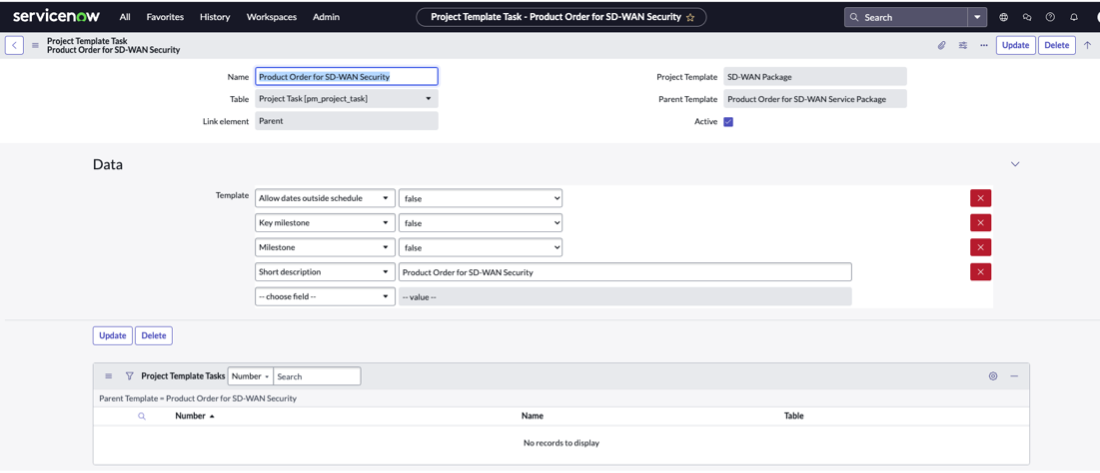Open value dropdown for Milestone row
This screenshot has height=473, width=1100.
point(481,248)
